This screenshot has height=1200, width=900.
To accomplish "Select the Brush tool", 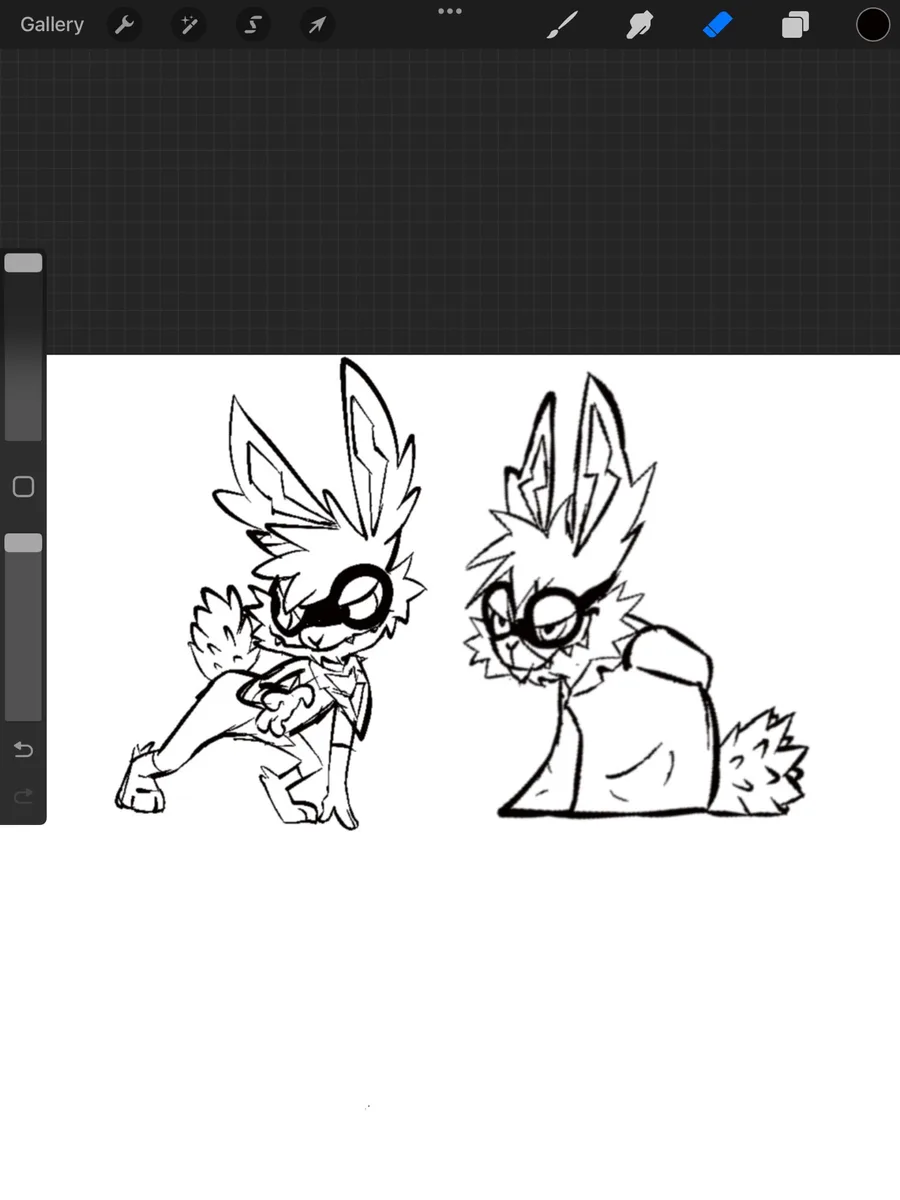I will pyautogui.click(x=563, y=25).
